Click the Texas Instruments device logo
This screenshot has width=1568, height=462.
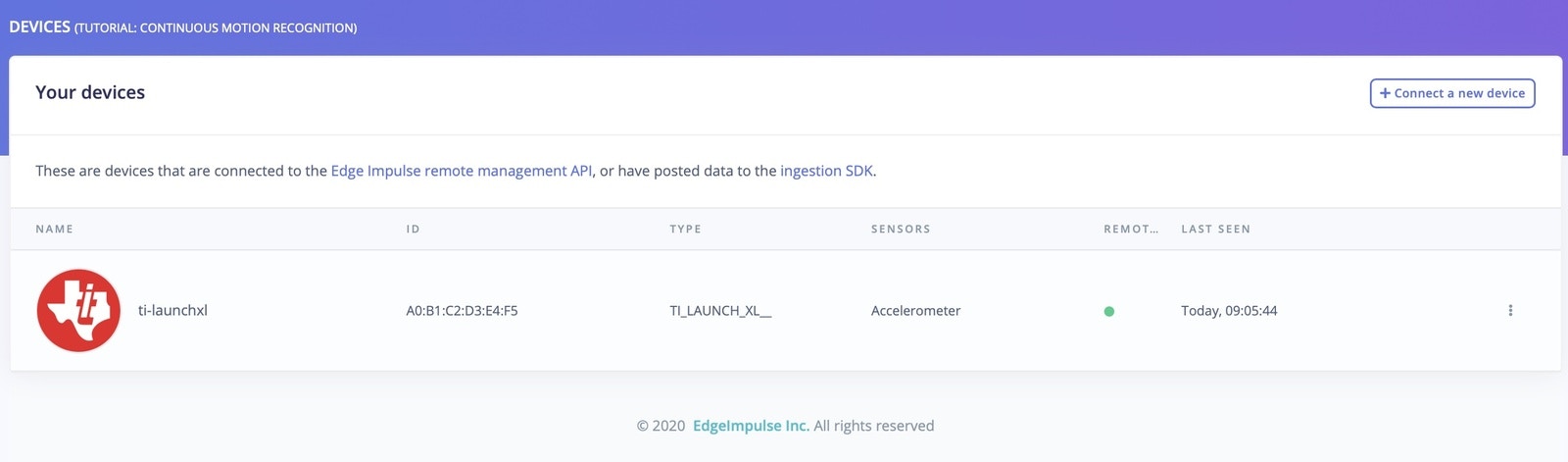pos(78,310)
